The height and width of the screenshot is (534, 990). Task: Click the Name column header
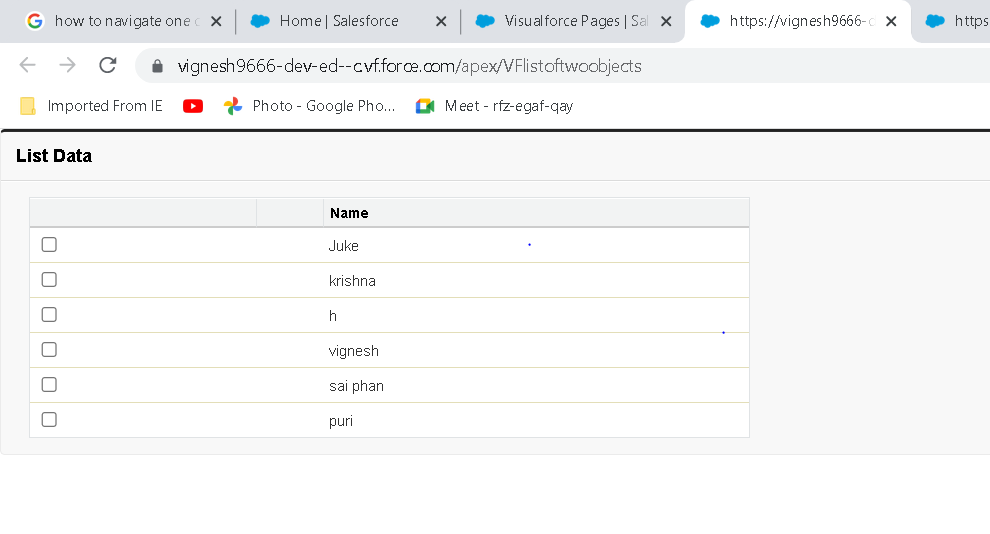click(x=349, y=213)
